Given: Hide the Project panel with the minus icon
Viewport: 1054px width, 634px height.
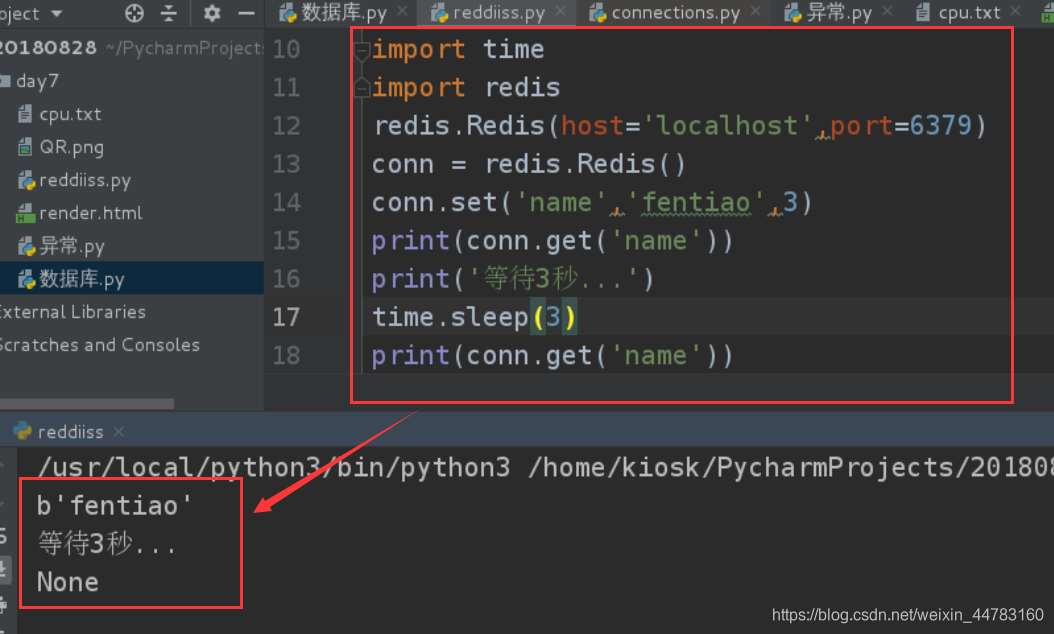Looking at the screenshot, I should pyautogui.click(x=244, y=13).
